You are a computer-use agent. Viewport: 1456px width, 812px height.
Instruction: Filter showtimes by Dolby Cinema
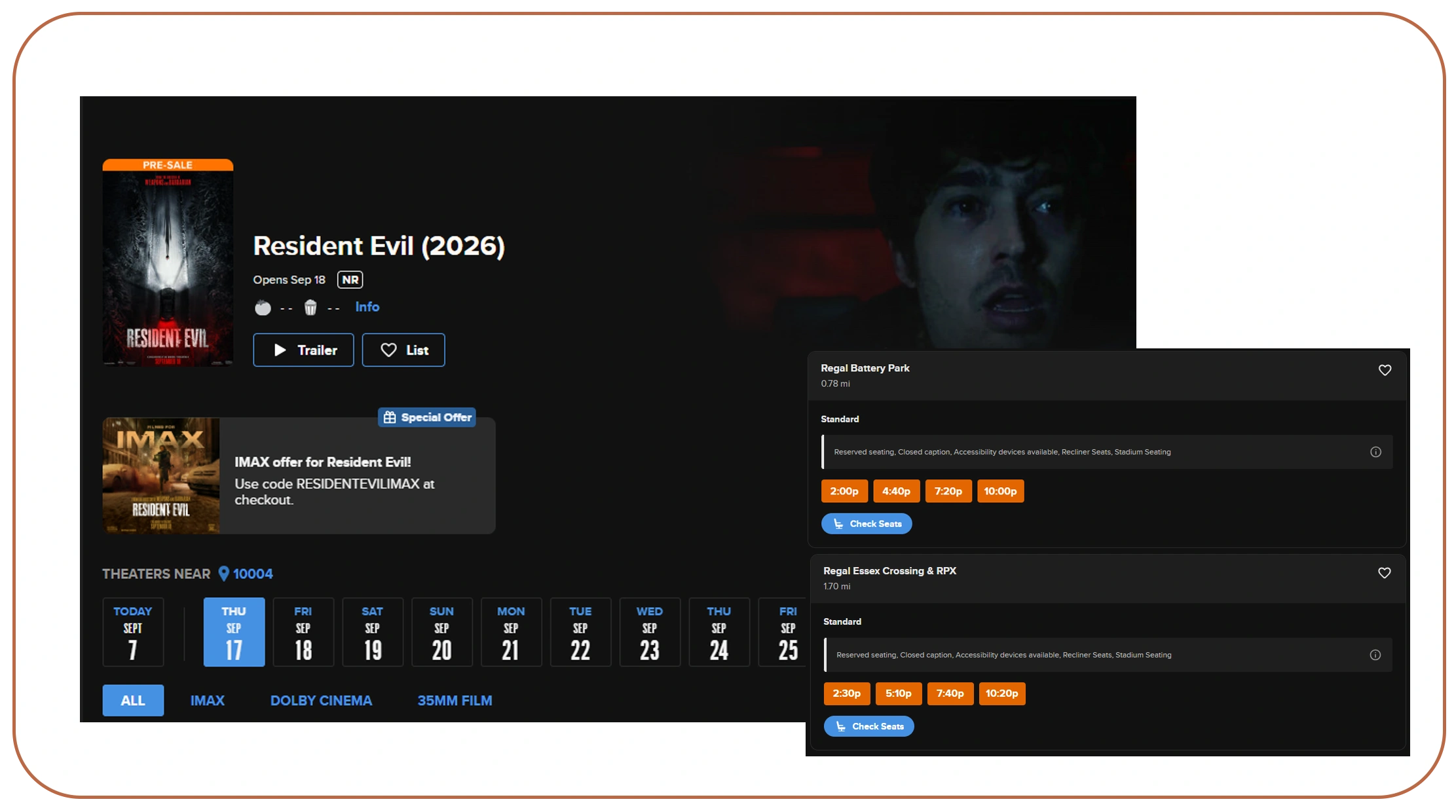tap(321, 701)
